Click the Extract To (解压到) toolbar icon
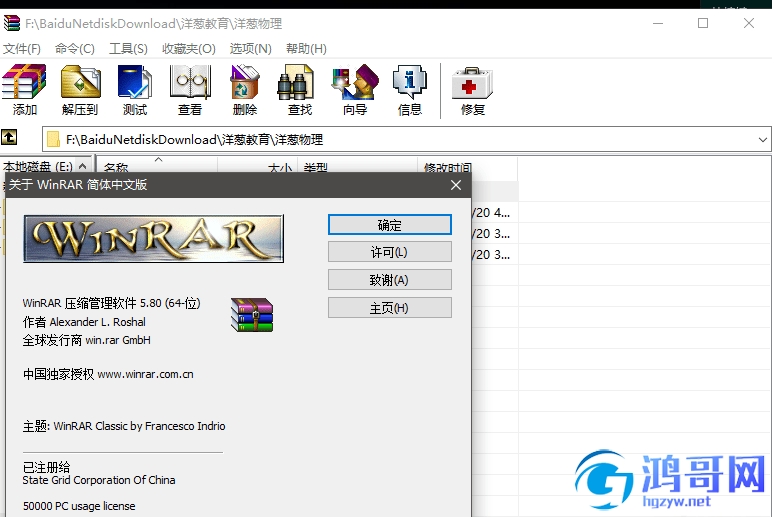The height and width of the screenshot is (517, 775). (80, 90)
